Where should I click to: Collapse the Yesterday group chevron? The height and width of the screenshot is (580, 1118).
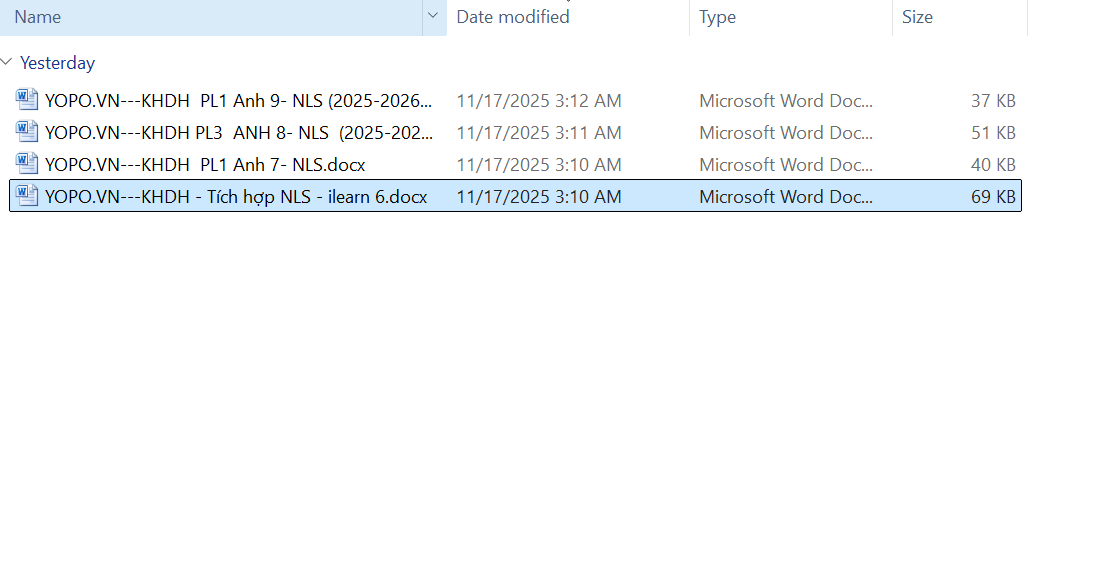click(x=8, y=62)
